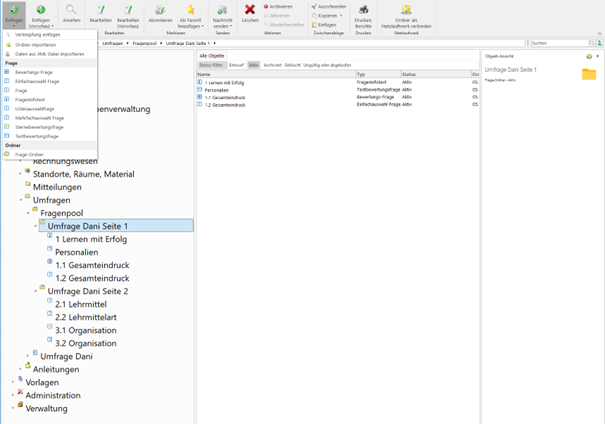This screenshot has width=605, height=424.
Task: Click Ausschneiden in the Zwischenablage group
Action: click(329, 7)
